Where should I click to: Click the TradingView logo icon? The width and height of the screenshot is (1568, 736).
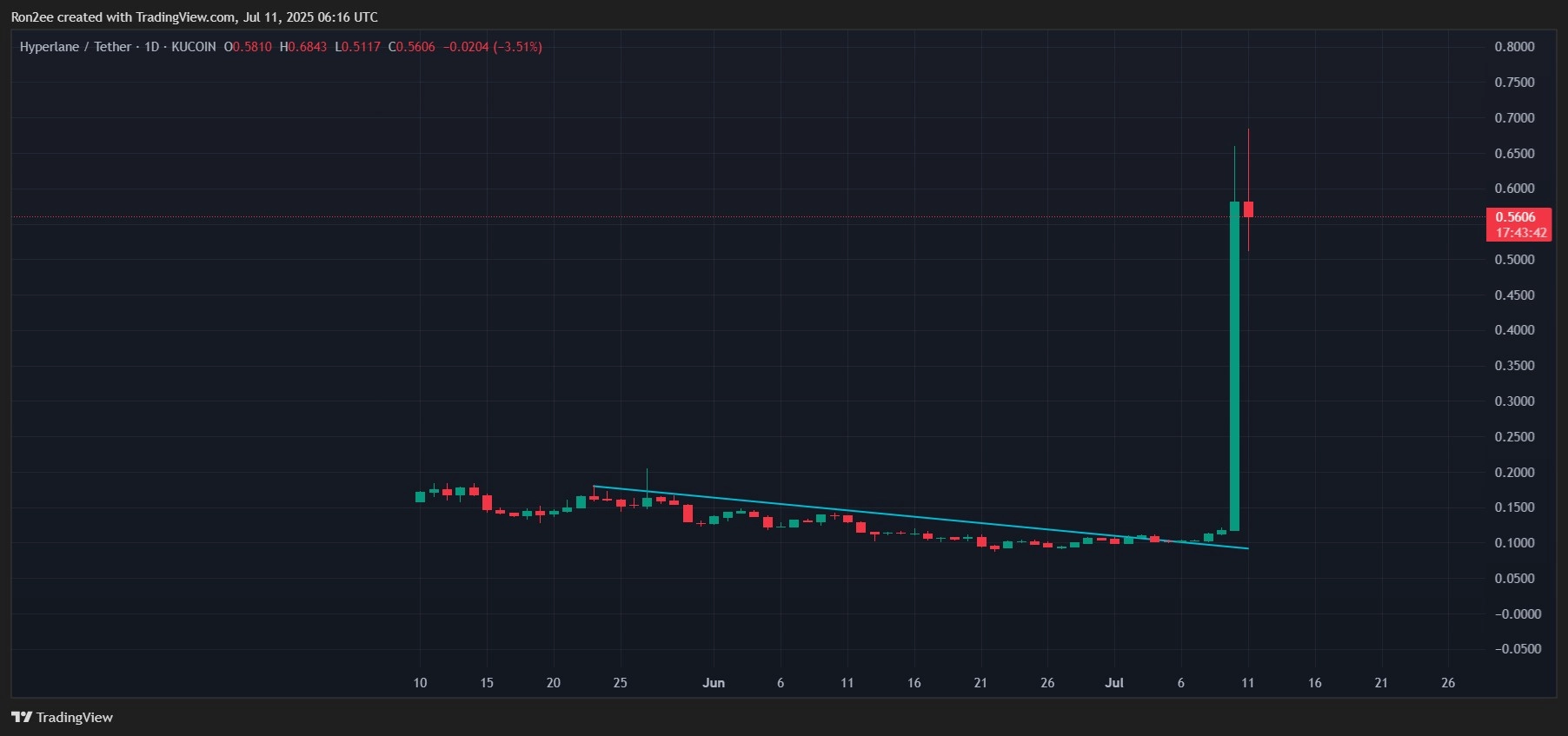(x=21, y=717)
